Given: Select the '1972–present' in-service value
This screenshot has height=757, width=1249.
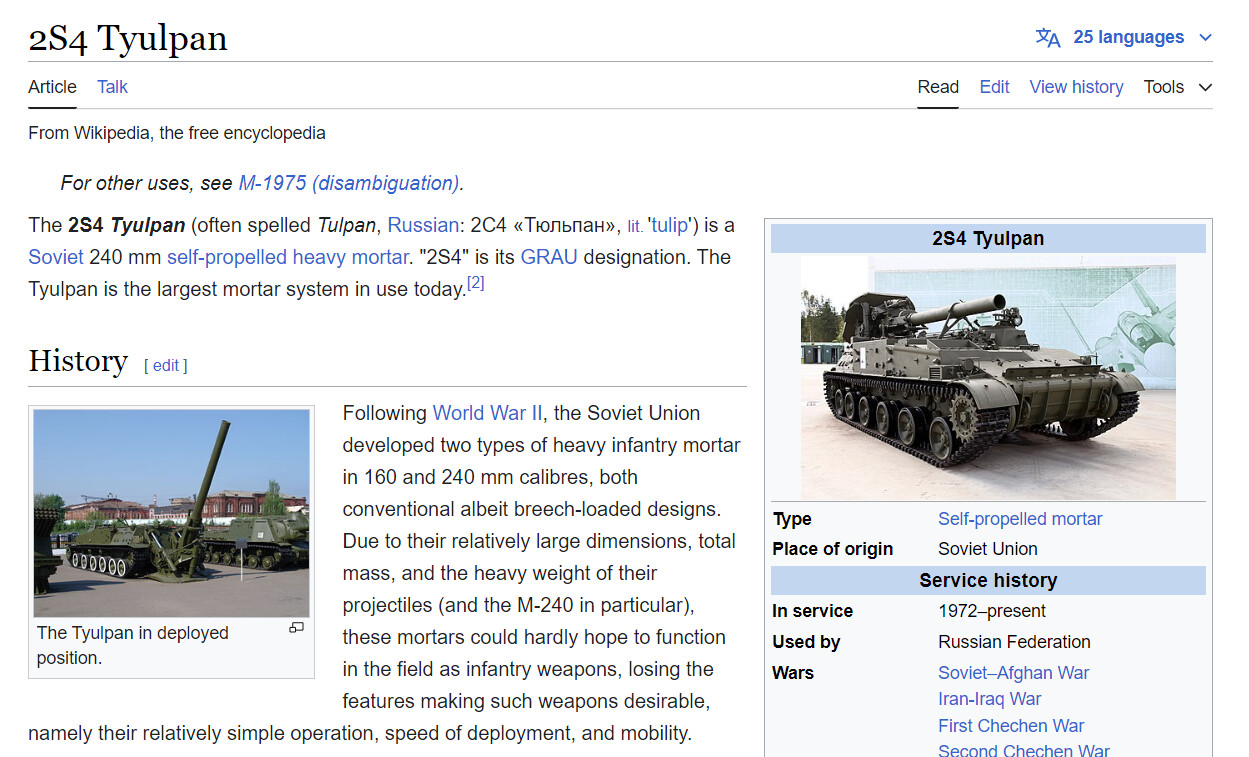Looking at the screenshot, I should coord(992,611).
